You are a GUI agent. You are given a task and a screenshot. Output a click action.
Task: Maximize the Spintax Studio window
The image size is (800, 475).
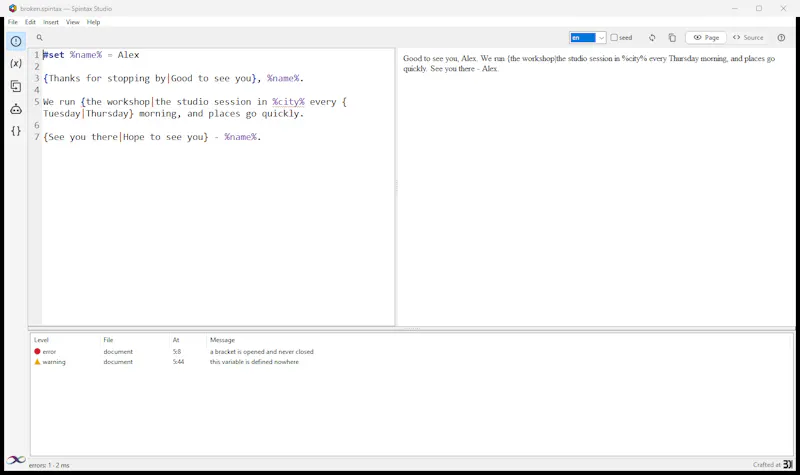coord(759,8)
